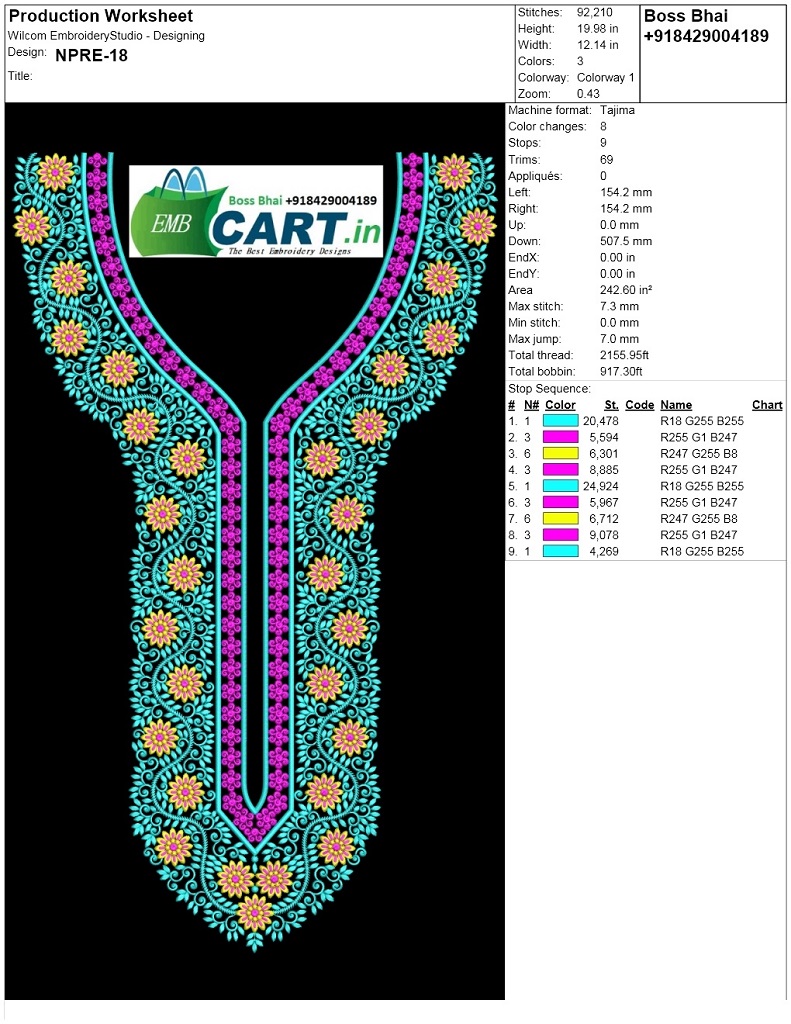Click the design name 'NPRE-18'
This screenshot has width=791, height=1024.
click(x=91, y=56)
